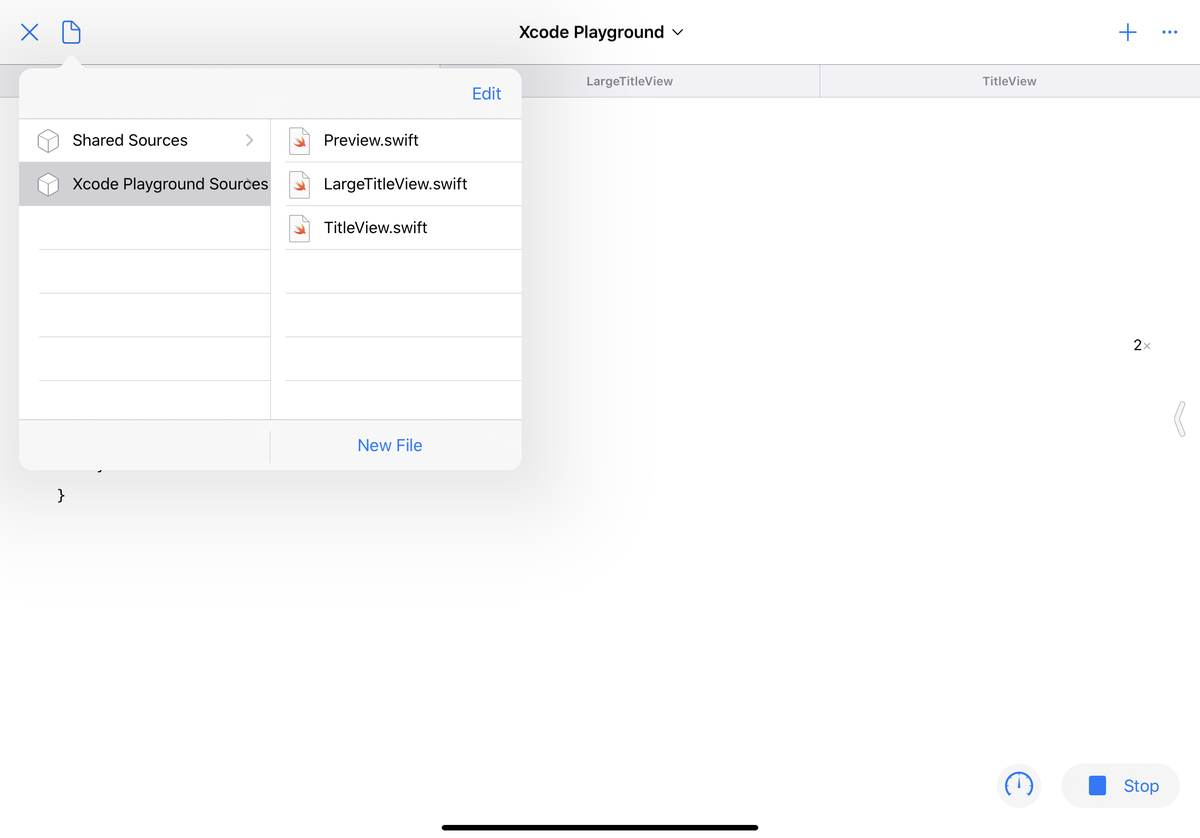Select the Shared Sources folder

coord(145,140)
